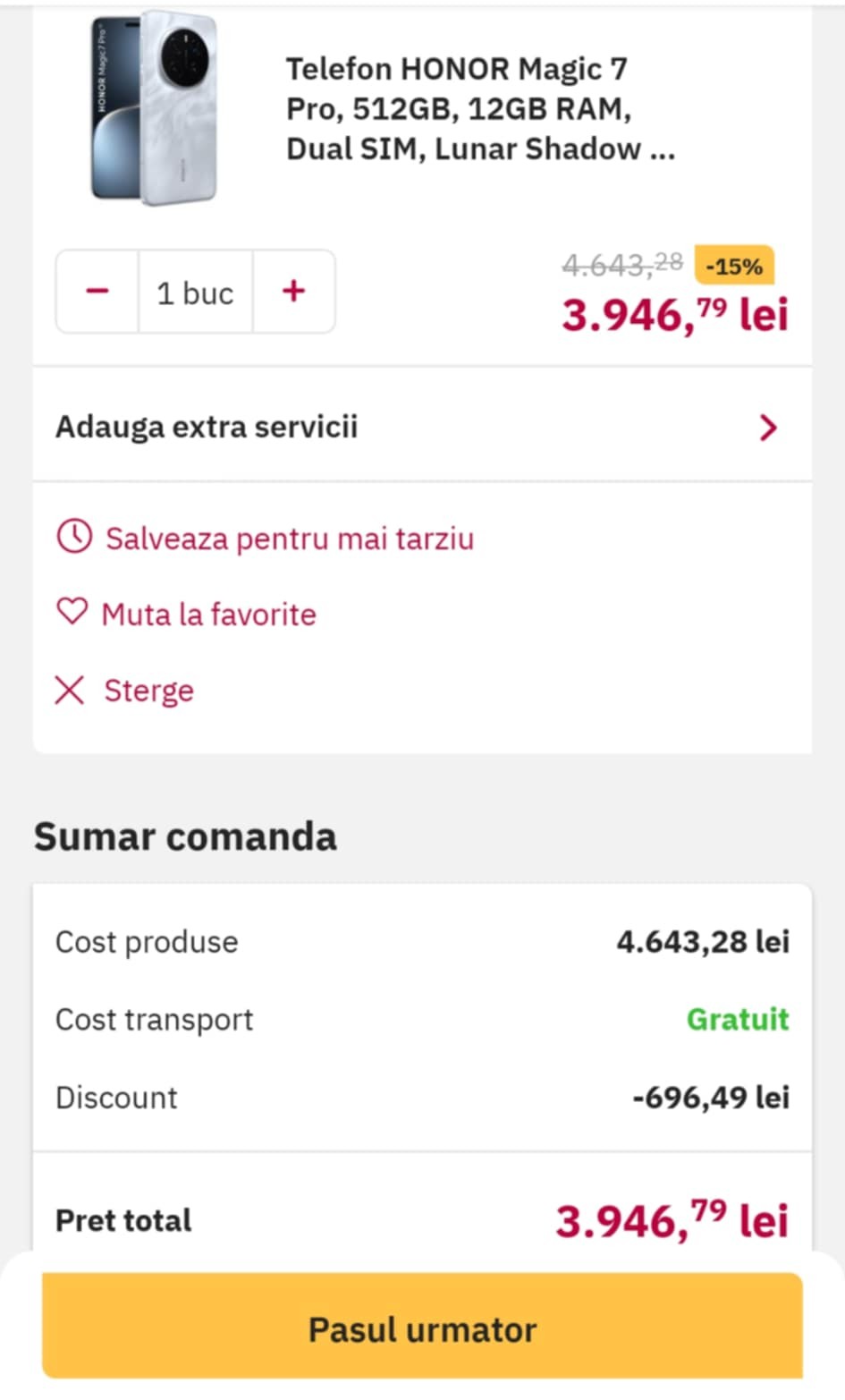Click the Pret total 3.946,79 lei amount
The height and width of the screenshot is (1400, 845).
[x=672, y=1220]
